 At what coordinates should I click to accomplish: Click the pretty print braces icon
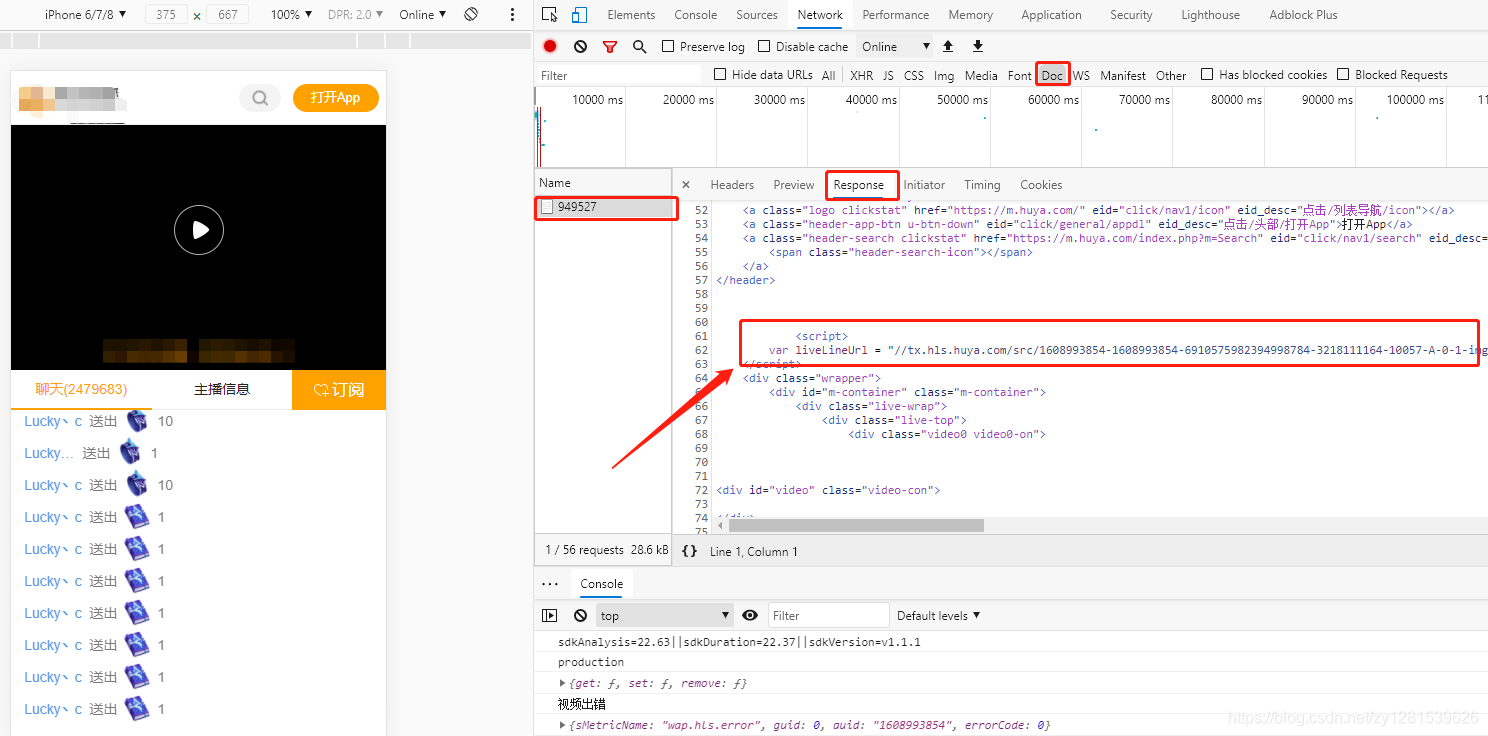click(x=689, y=551)
